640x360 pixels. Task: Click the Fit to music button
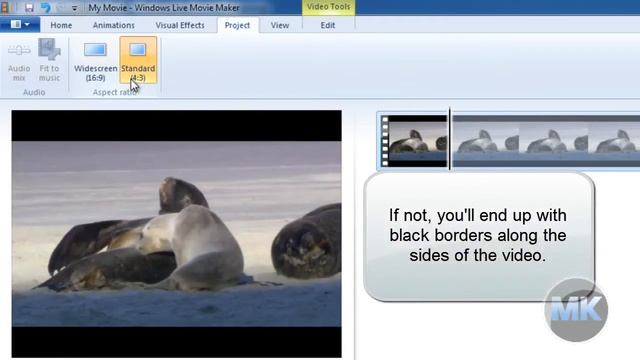pos(49,60)
